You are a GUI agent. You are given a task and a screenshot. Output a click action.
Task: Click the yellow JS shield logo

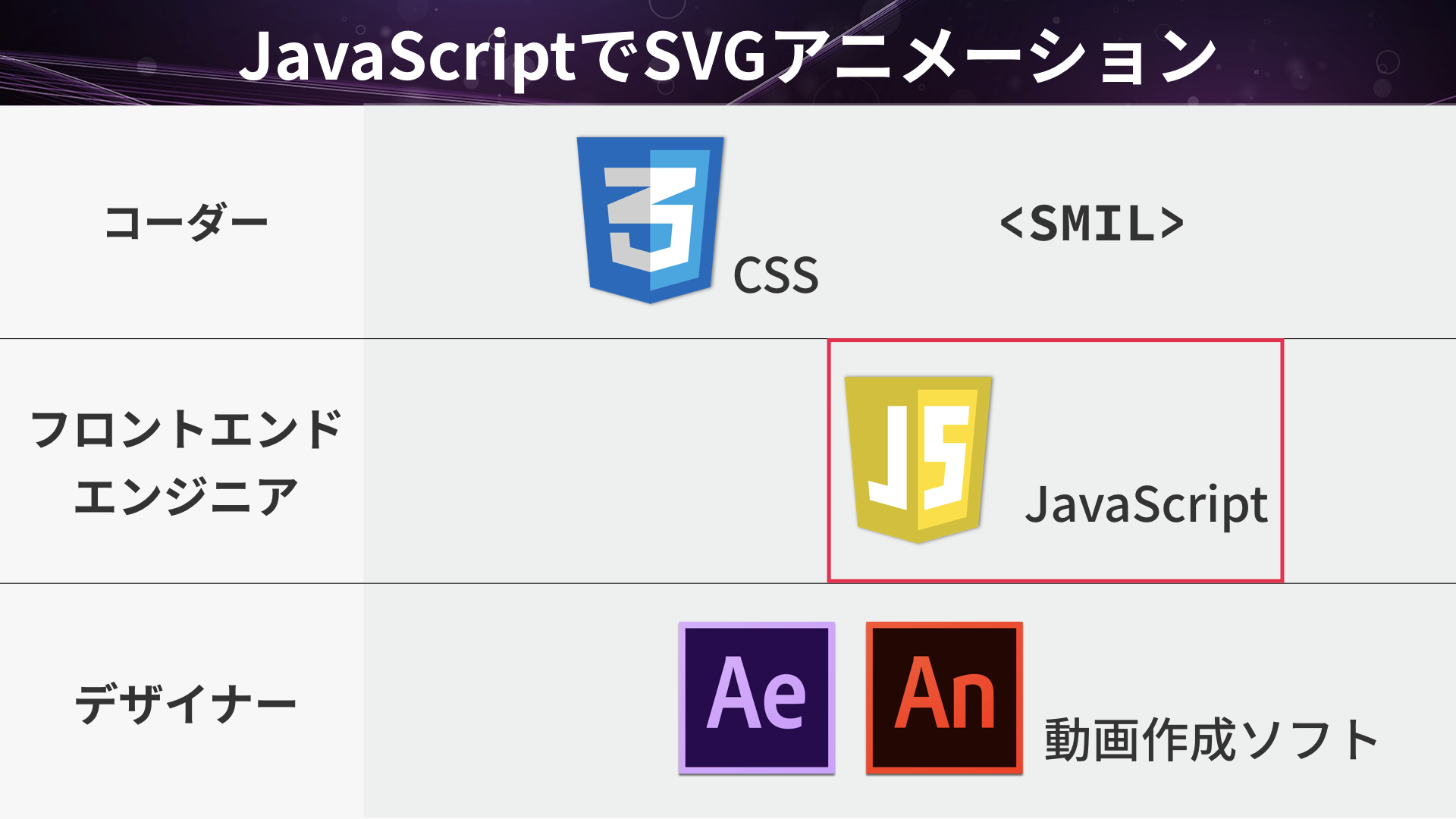pos(918,460)
